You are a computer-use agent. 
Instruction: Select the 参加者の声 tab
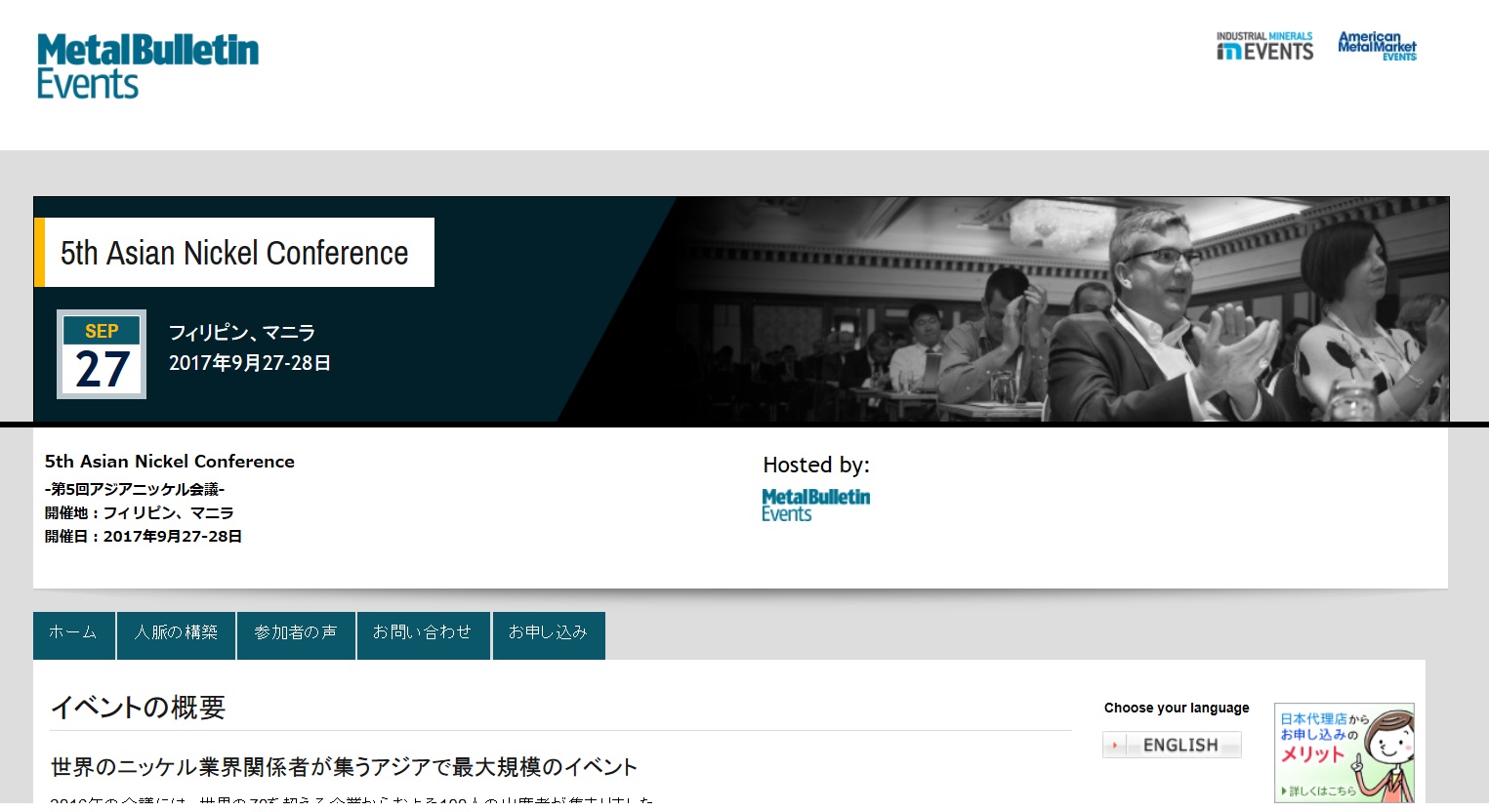(296, 634)
